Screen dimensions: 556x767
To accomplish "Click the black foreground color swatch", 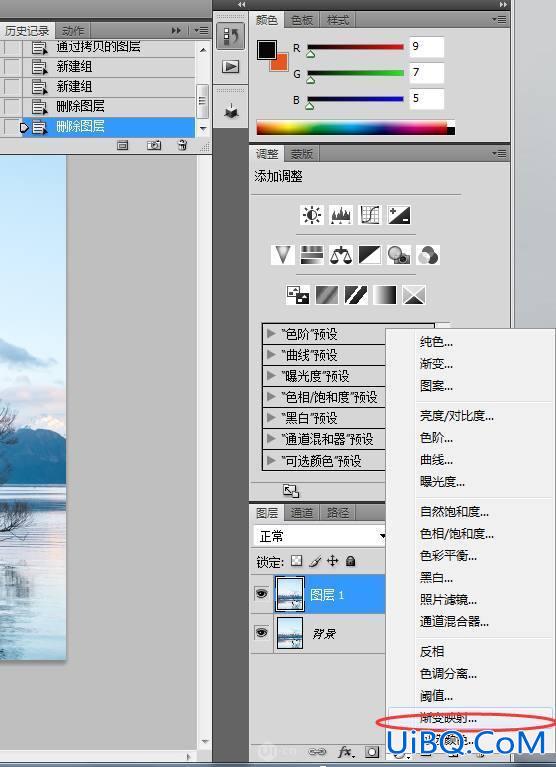I will tap(267, 49).
